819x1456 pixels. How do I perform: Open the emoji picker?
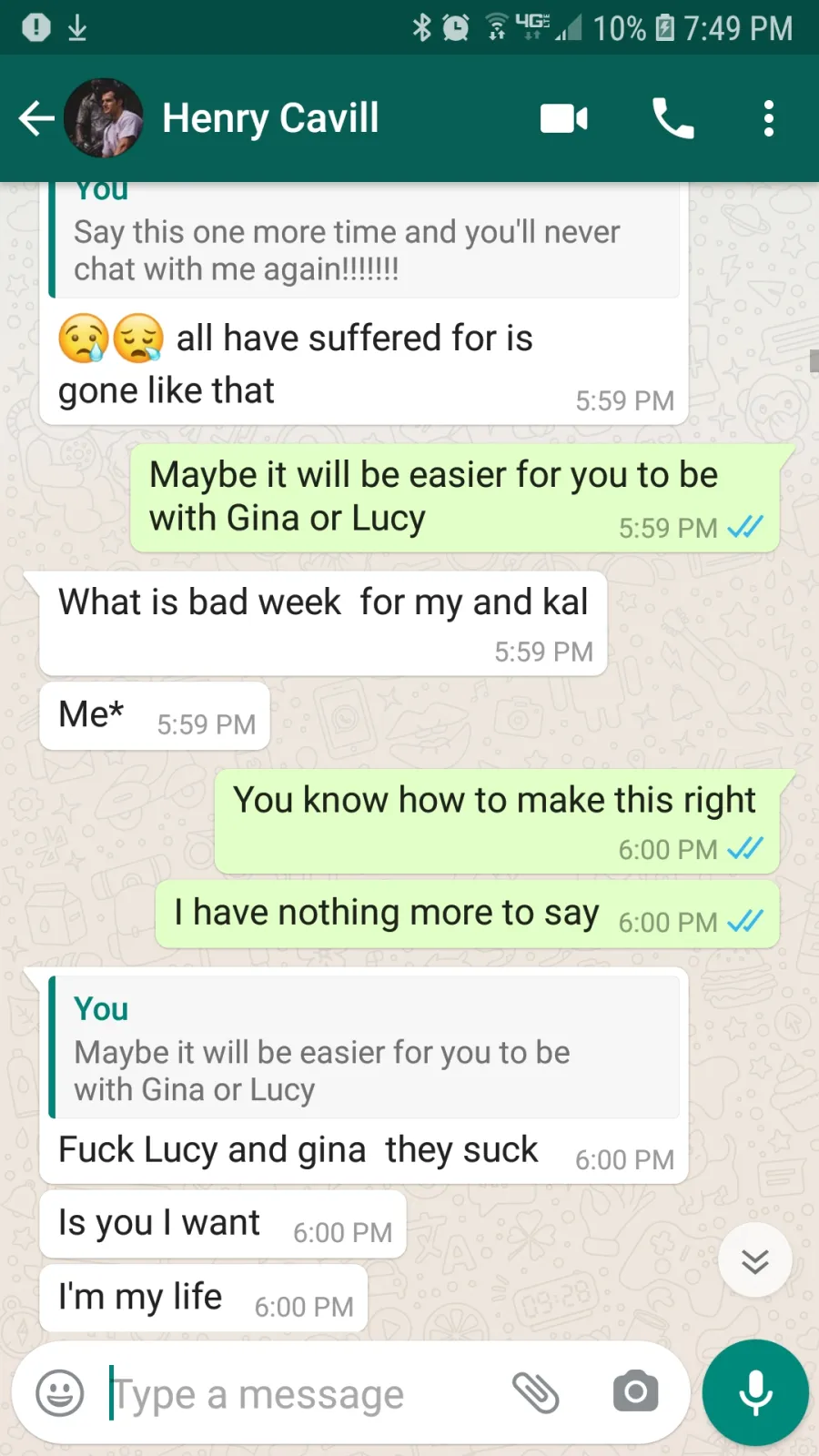pyautogui.click(x=60, y=1392)
